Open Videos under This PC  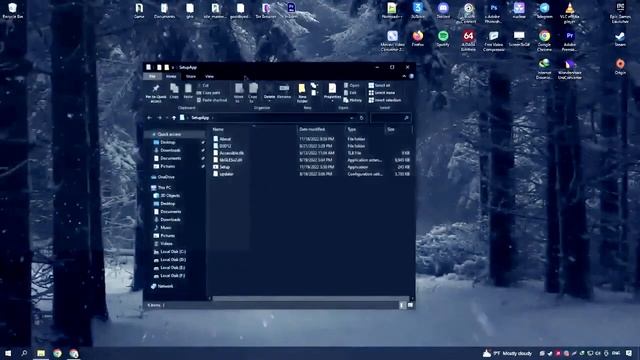coord(163,244)
